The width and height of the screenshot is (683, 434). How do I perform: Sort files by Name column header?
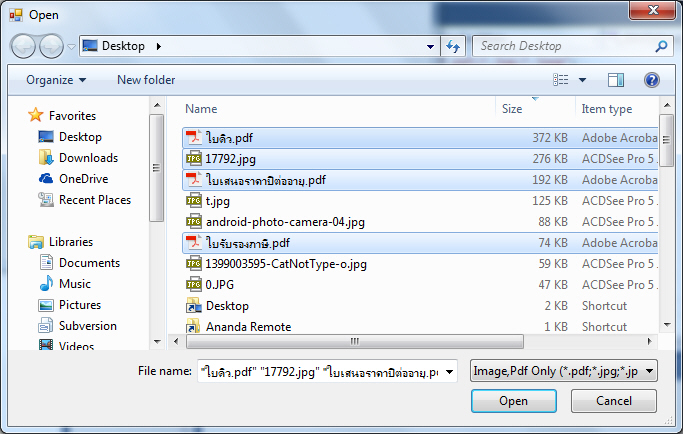[201, 109]
